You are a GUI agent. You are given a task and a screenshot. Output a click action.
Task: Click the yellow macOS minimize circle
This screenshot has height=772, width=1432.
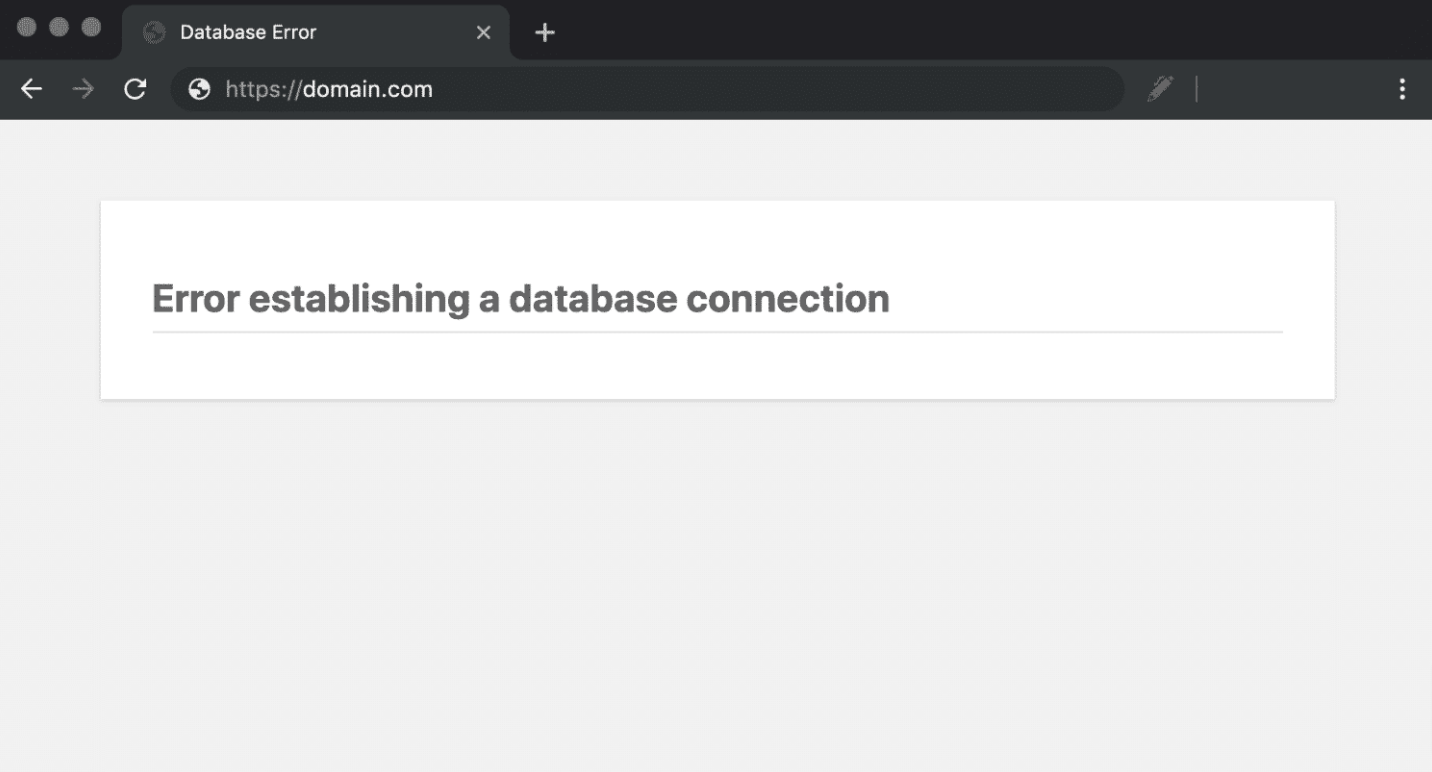click(x=60, y=27)
